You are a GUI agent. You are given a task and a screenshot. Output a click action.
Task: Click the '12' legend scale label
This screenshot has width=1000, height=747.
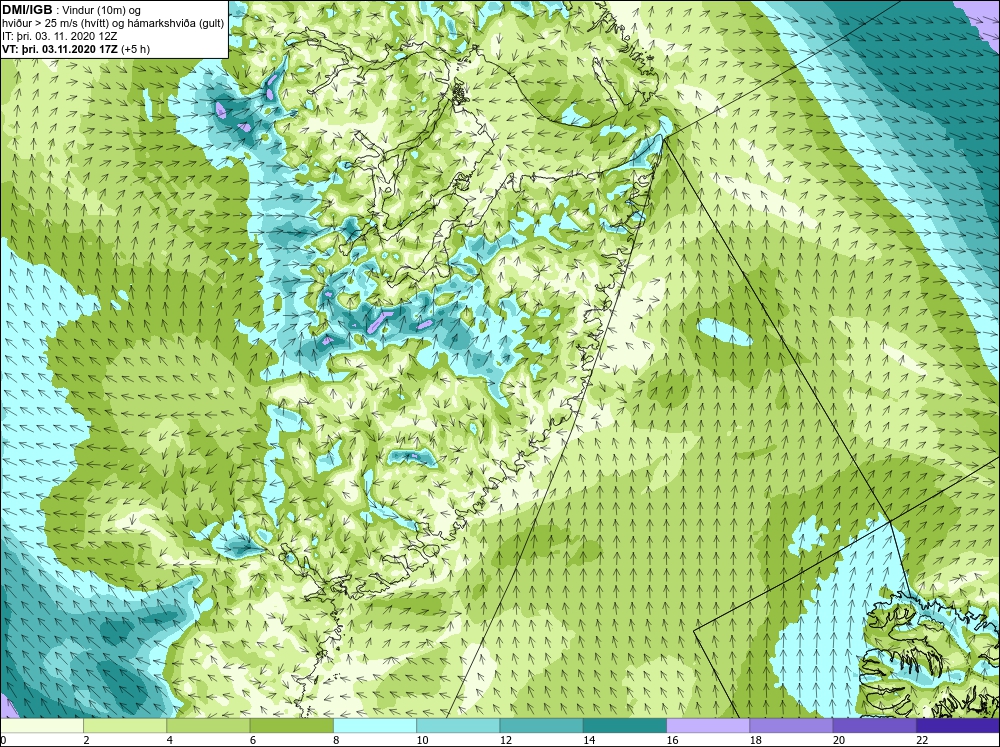pos(506,740)
